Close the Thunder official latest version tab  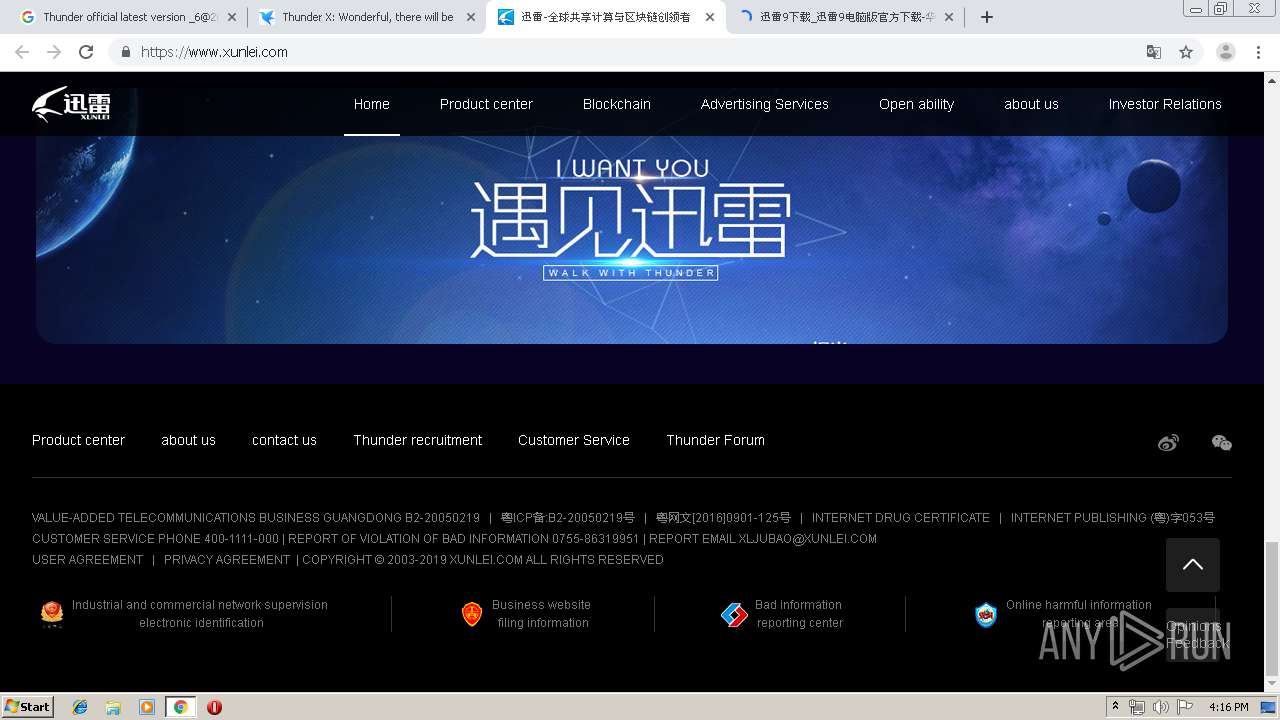coord(232,17)
